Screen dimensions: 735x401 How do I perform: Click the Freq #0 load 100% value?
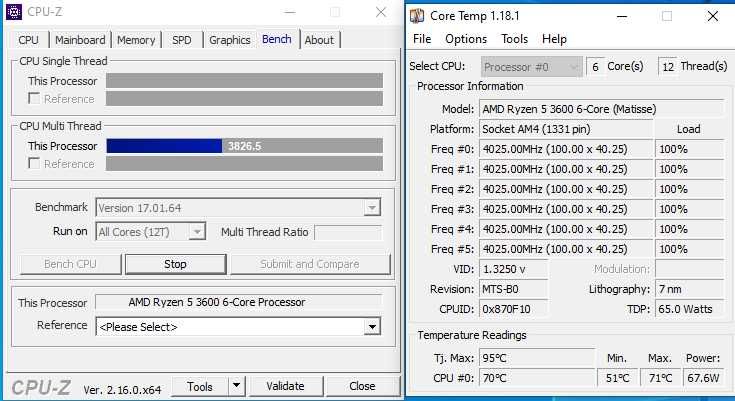[690, 149]
